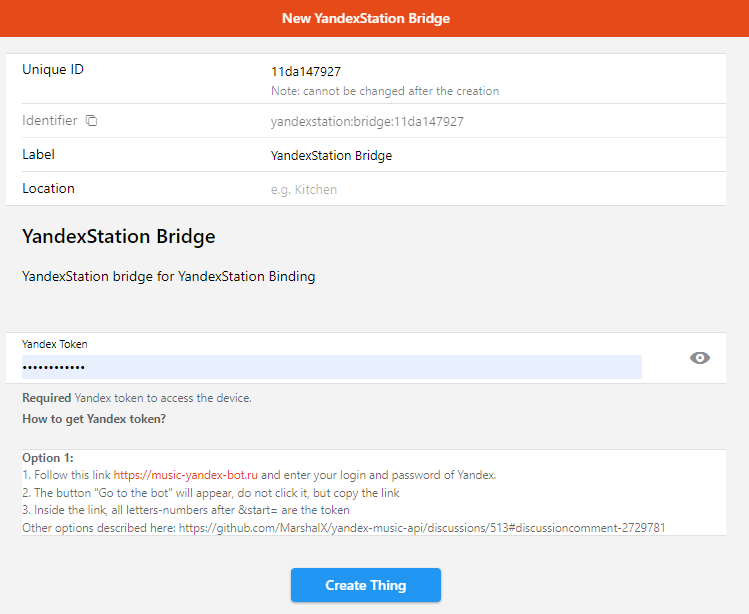Viewport: 749px width, 614px height.
Task: Edit the Label field YandexStation Bridge
Action: pos(331,156)
